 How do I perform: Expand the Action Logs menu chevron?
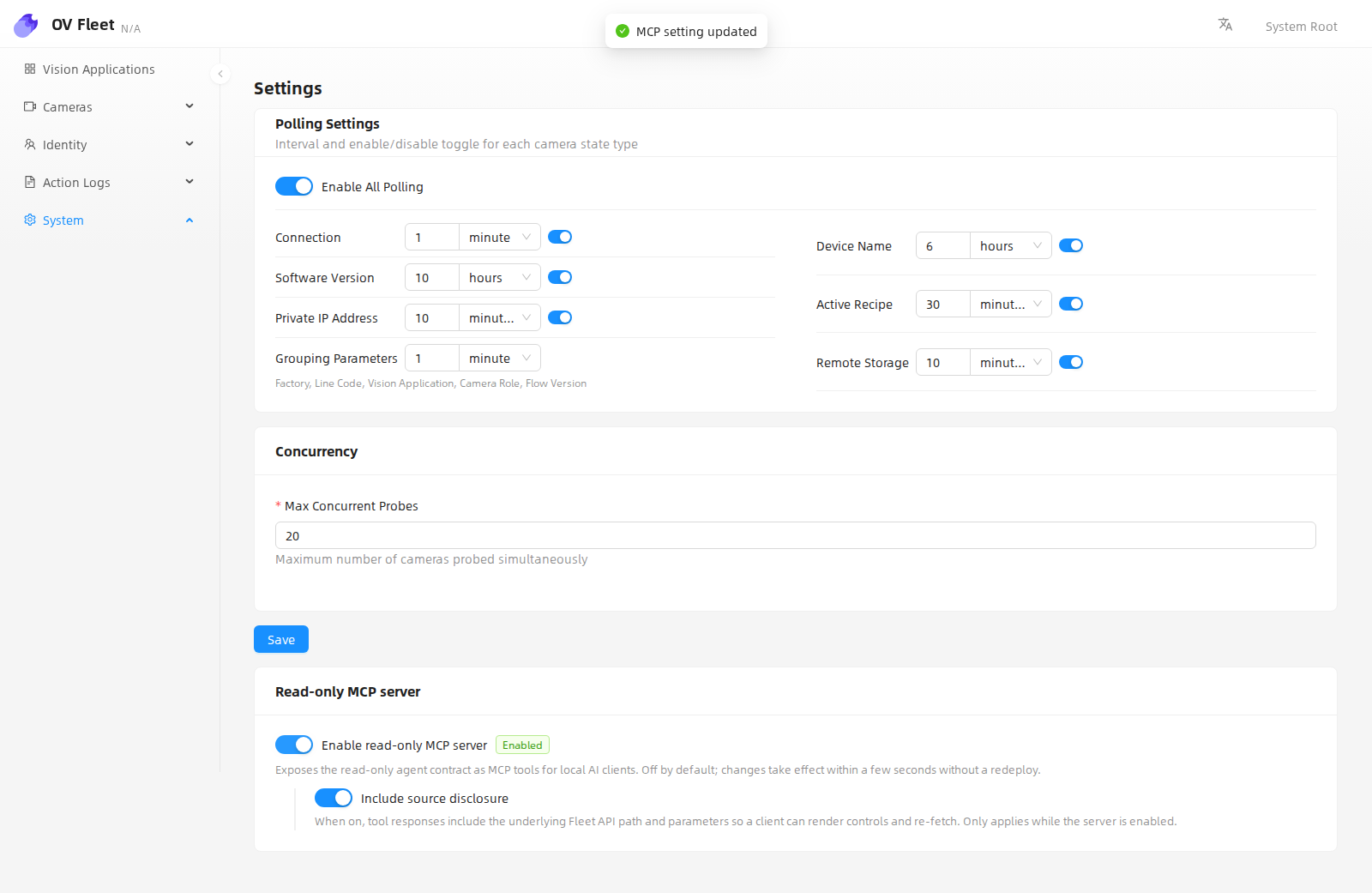tap(190, 182)
